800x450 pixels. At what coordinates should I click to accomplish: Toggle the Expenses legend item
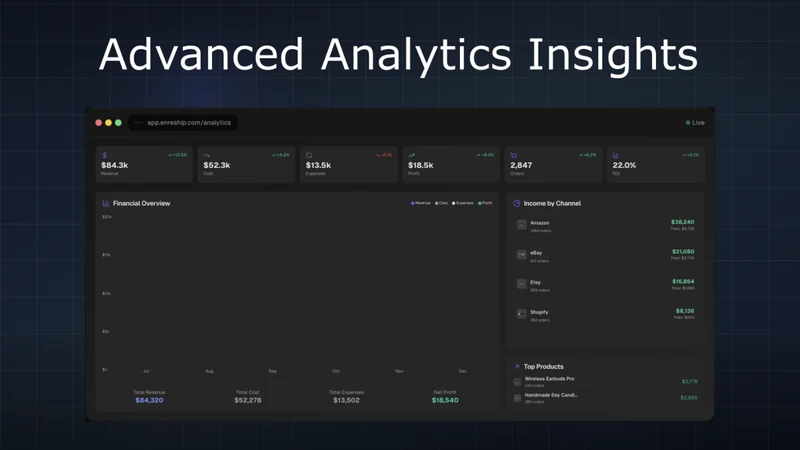463,203
